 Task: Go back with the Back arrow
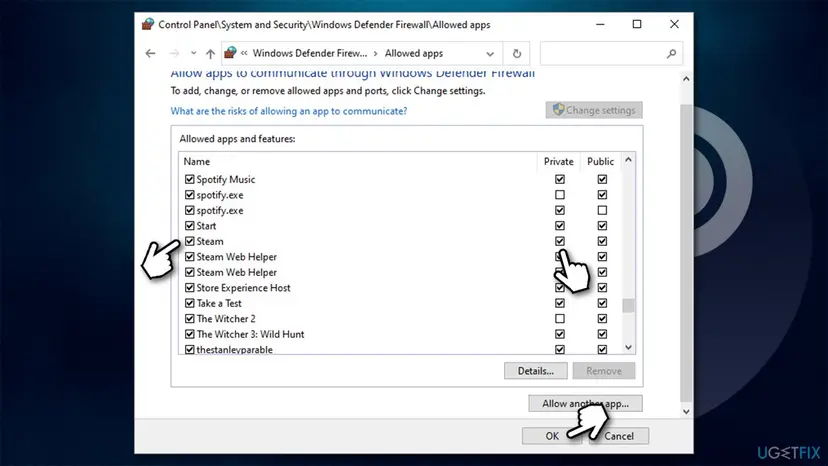click(x=150, y=53)
